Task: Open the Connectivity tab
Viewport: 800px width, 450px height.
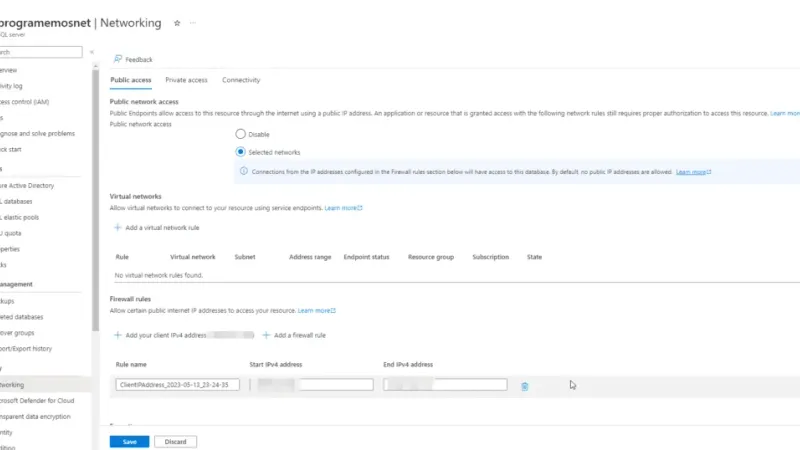Action: point(241,80)
